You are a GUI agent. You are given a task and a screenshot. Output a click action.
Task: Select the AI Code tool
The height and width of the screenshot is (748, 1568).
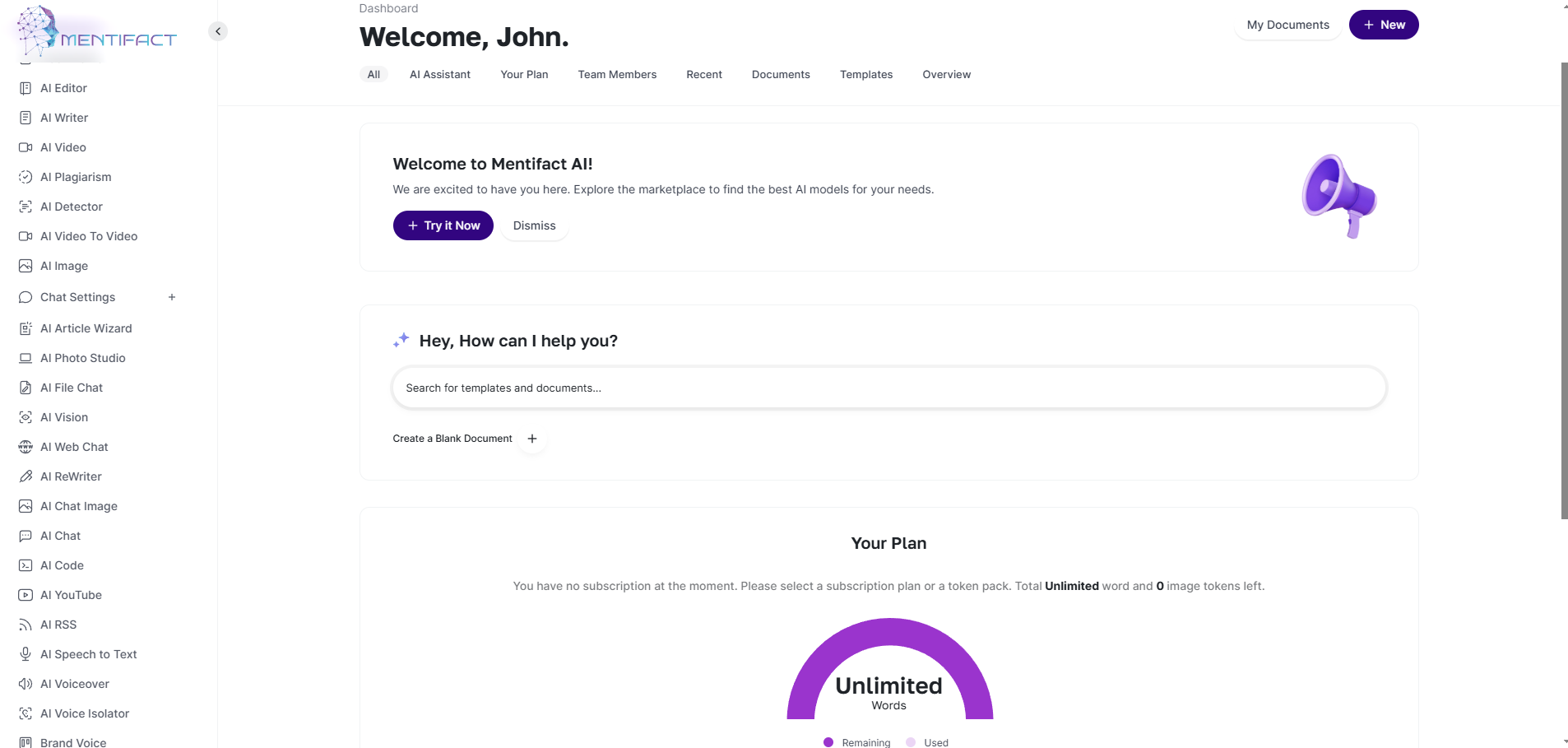click(62, 565)
